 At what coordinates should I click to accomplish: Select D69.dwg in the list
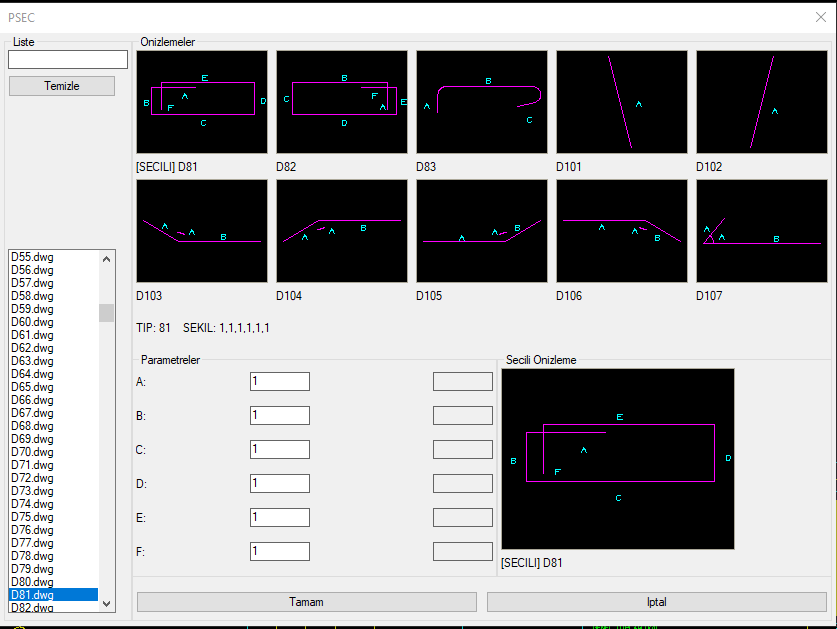coord(53,439)
